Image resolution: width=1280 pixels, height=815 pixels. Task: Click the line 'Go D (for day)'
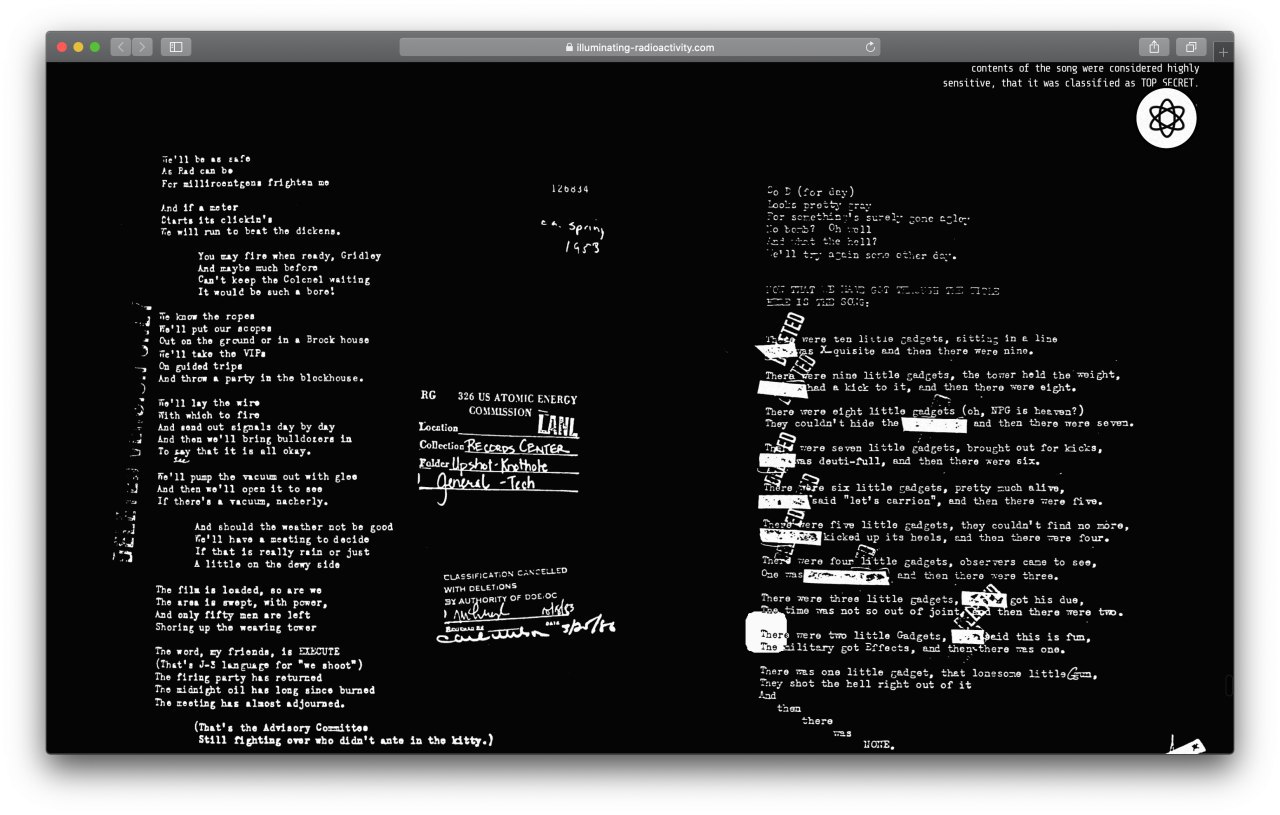(x=811, y=192)
